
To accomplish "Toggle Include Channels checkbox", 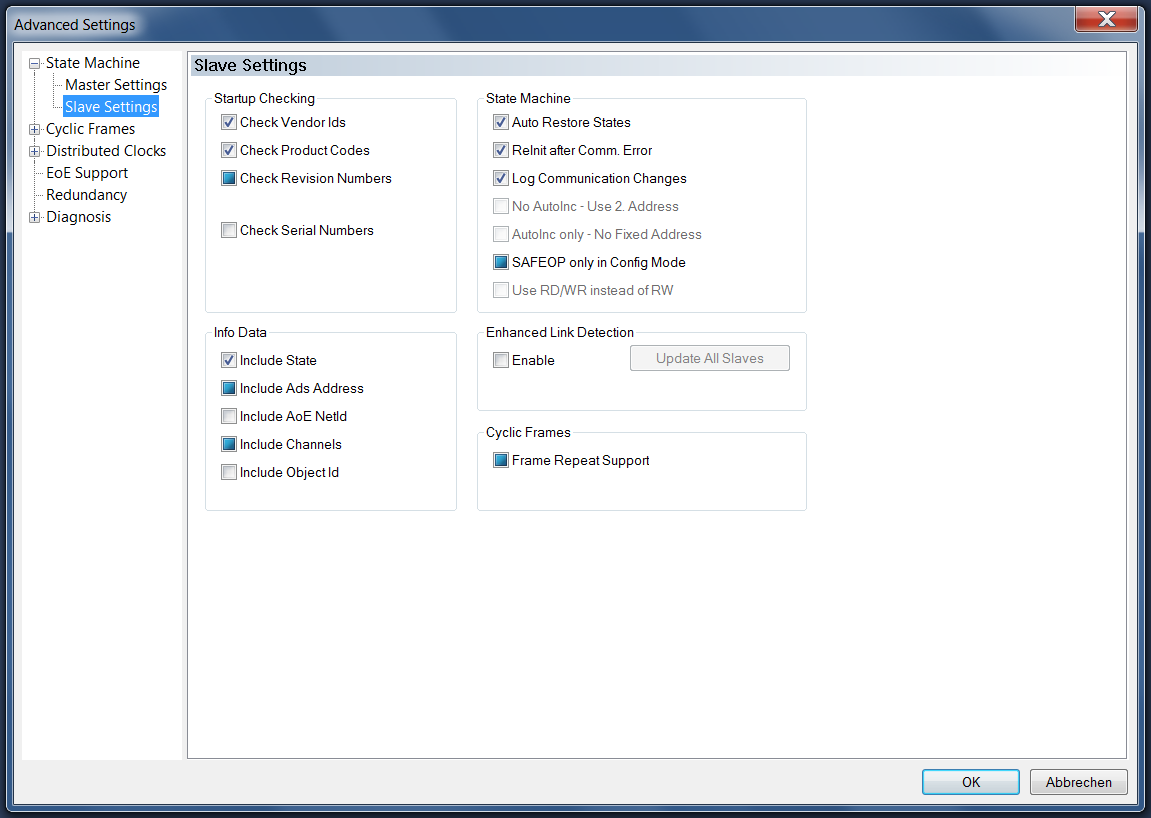I will point(229,444).
